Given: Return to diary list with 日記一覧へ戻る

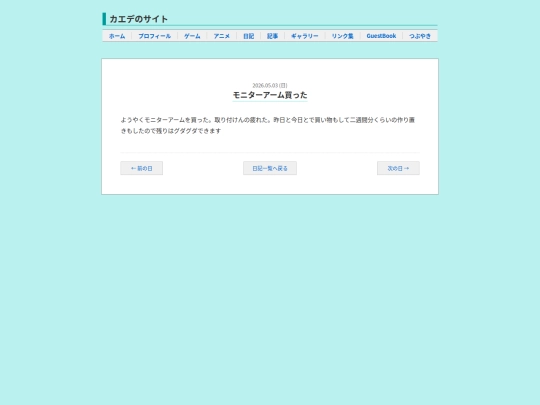Looking at the screenshot, I should tap(270, 168).
